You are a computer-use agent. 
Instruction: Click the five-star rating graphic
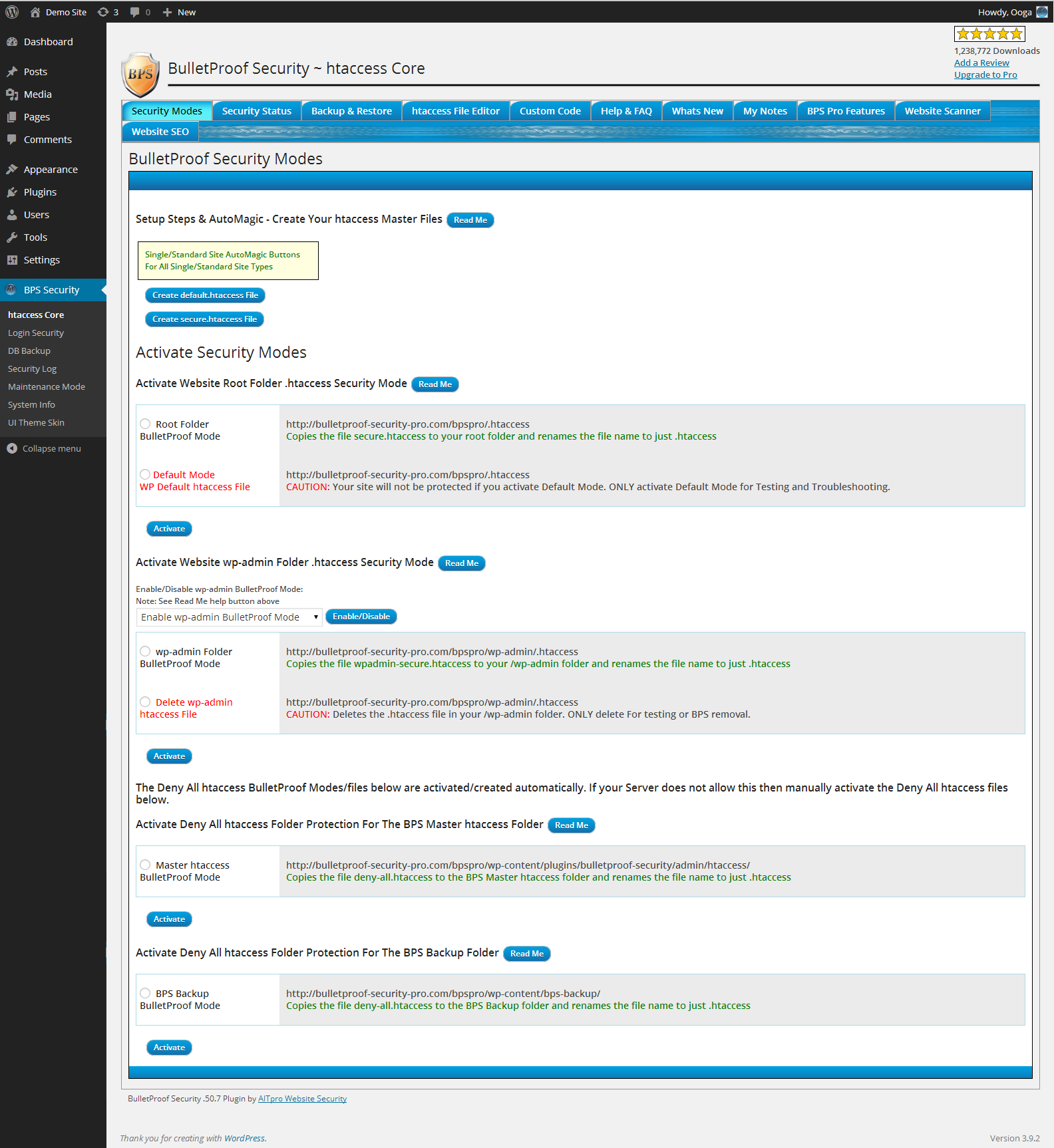[989, 34]
